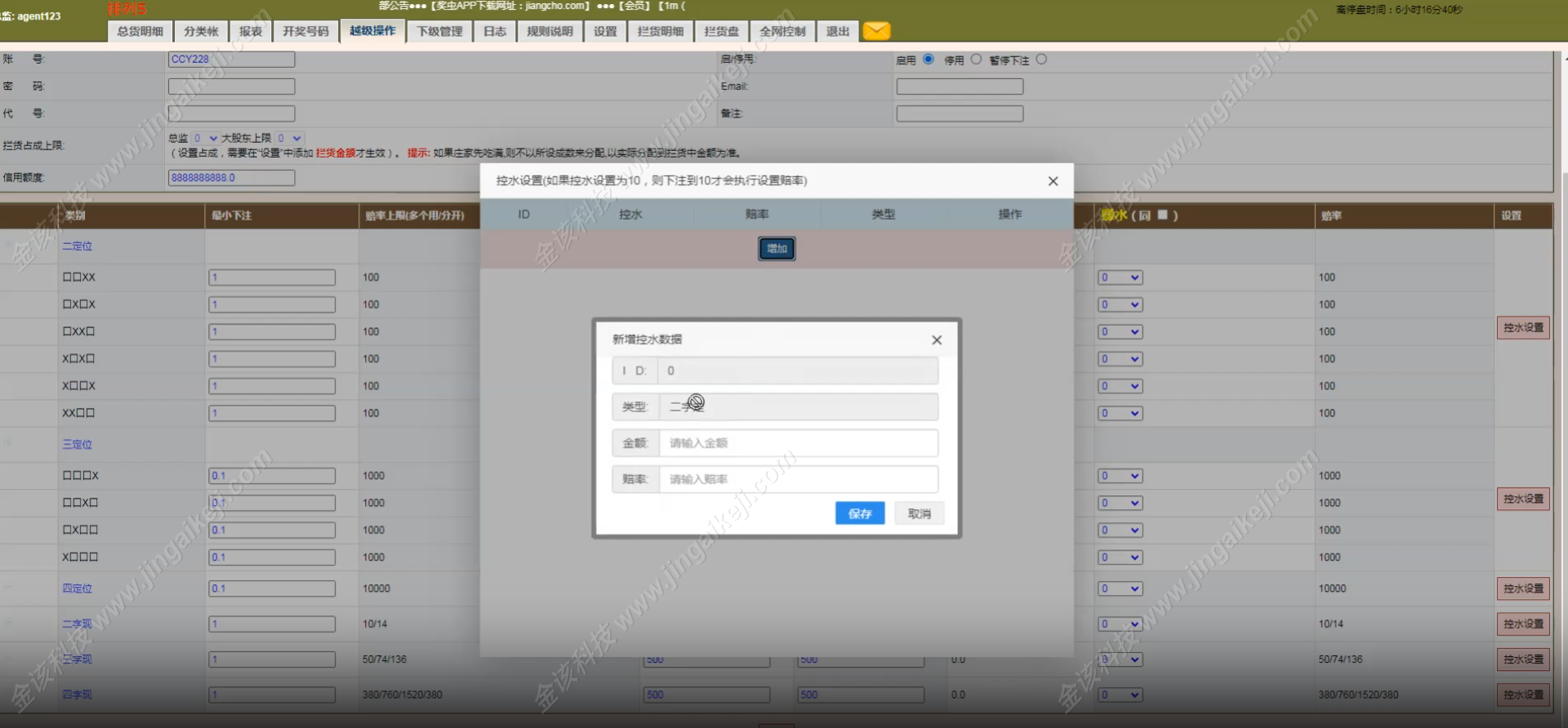
Task: Click the 三定位 category link
Action: coord(78,444)
